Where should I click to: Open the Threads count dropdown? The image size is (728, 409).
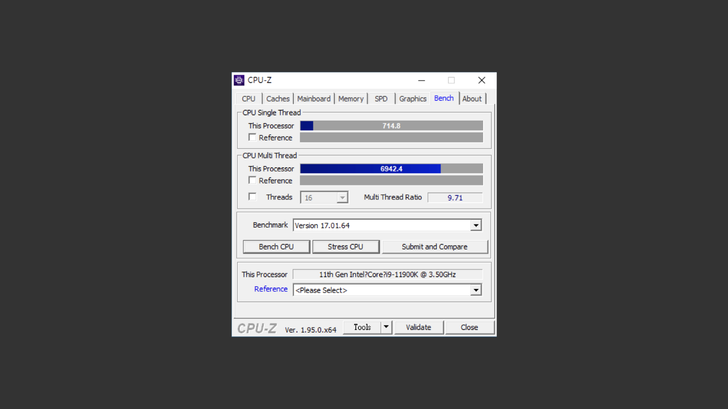pyautogui.click(x=342, y=198)
